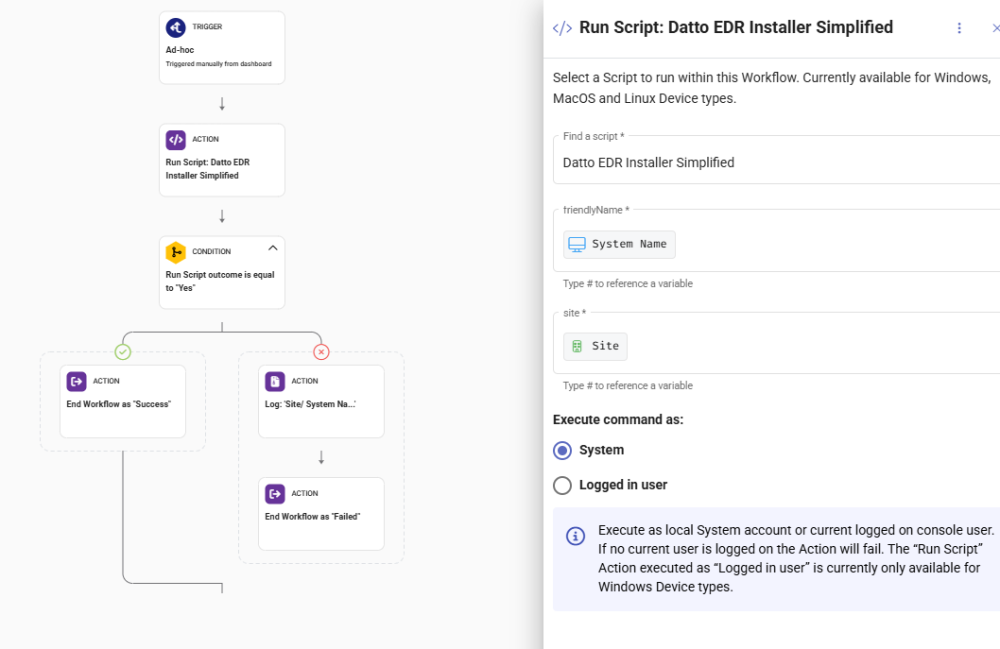Click the Execute command as label
1000x649 pixels.
pyautogui.click(x=618, y=419)
